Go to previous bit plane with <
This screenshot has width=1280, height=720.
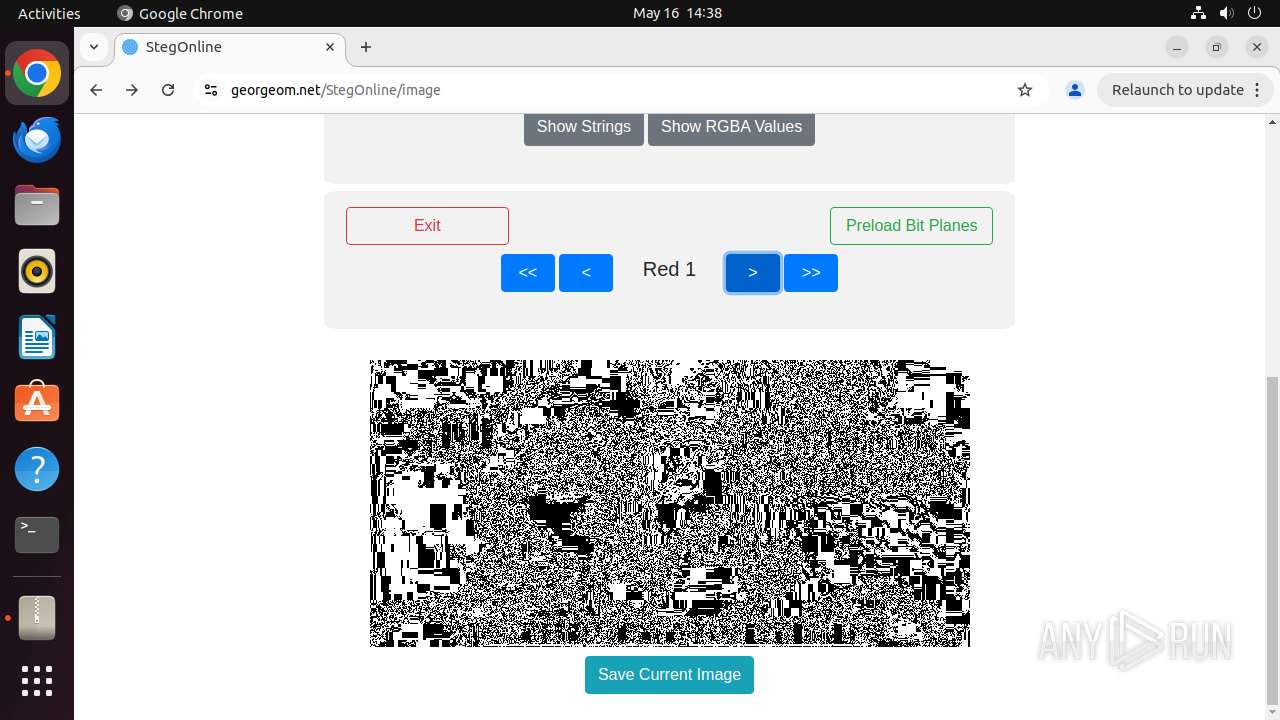[586, 273]
